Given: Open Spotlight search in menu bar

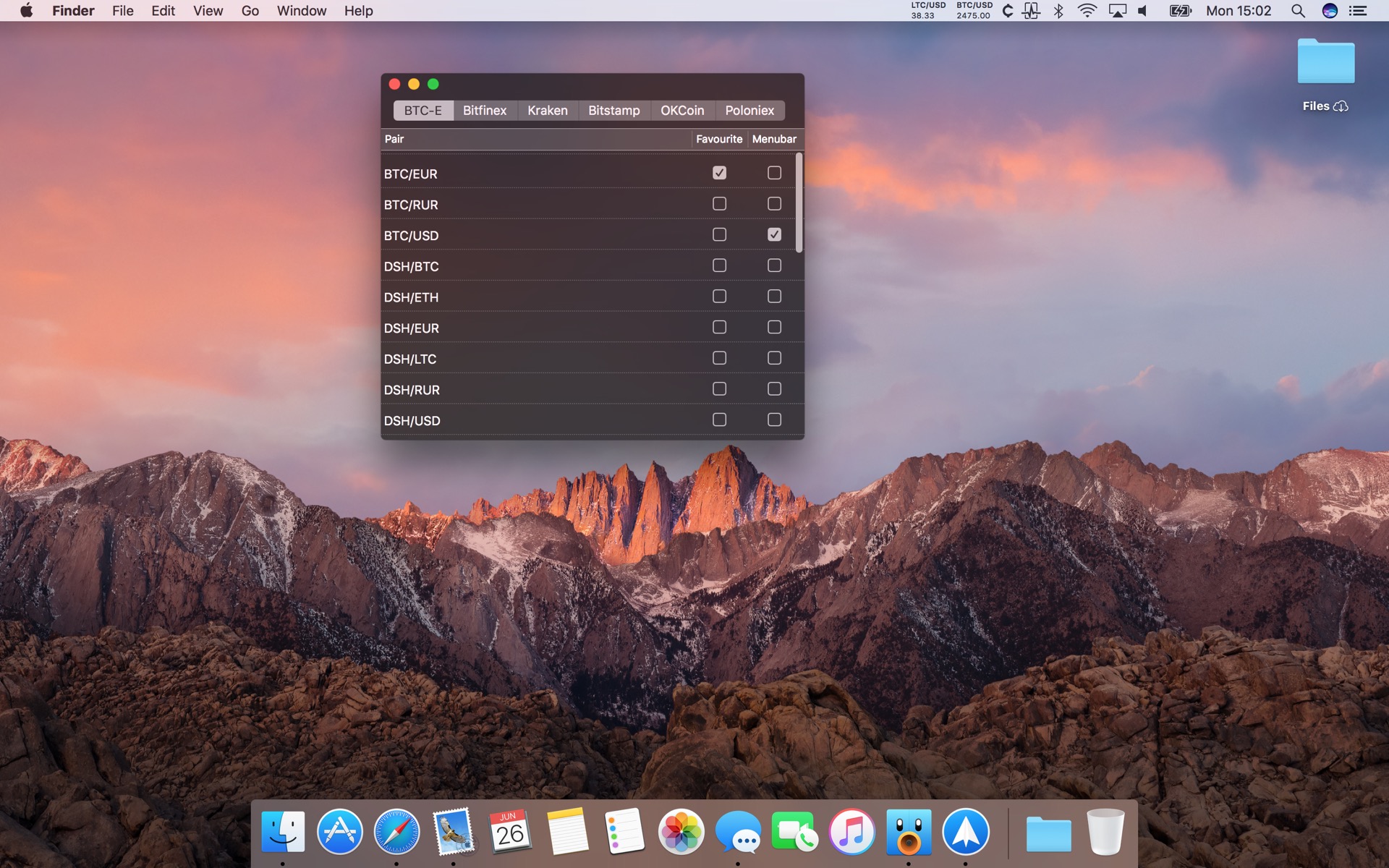Looking at the screenshot, I should coord(1298,11).
